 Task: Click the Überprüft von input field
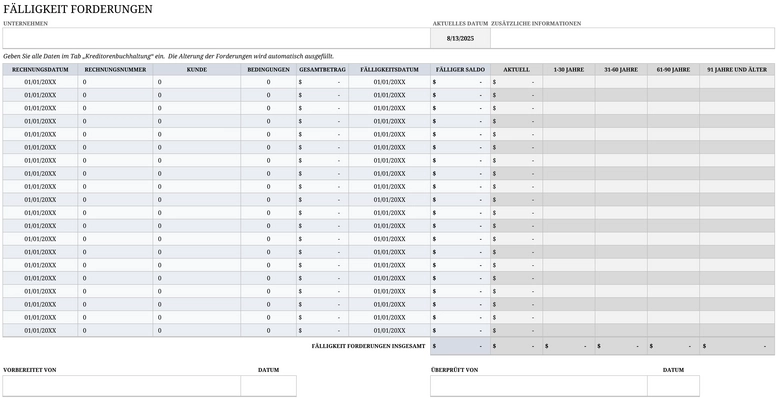[539, 386]
